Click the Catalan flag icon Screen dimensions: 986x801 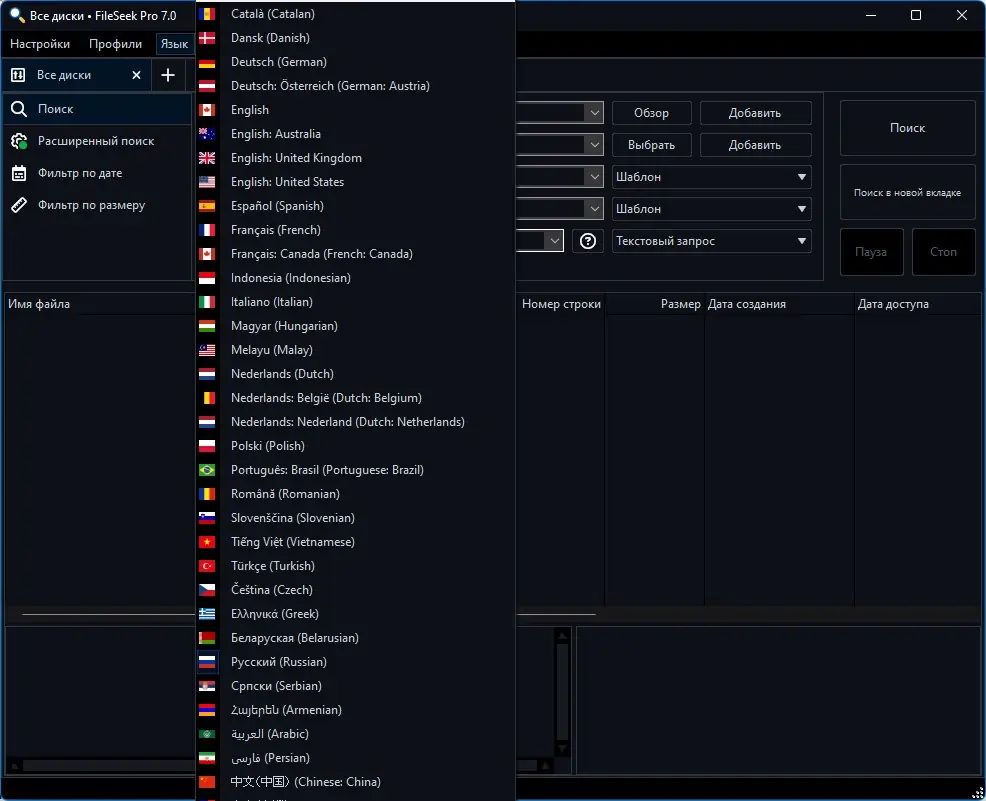pyautogui.click(x=207, y=14)
